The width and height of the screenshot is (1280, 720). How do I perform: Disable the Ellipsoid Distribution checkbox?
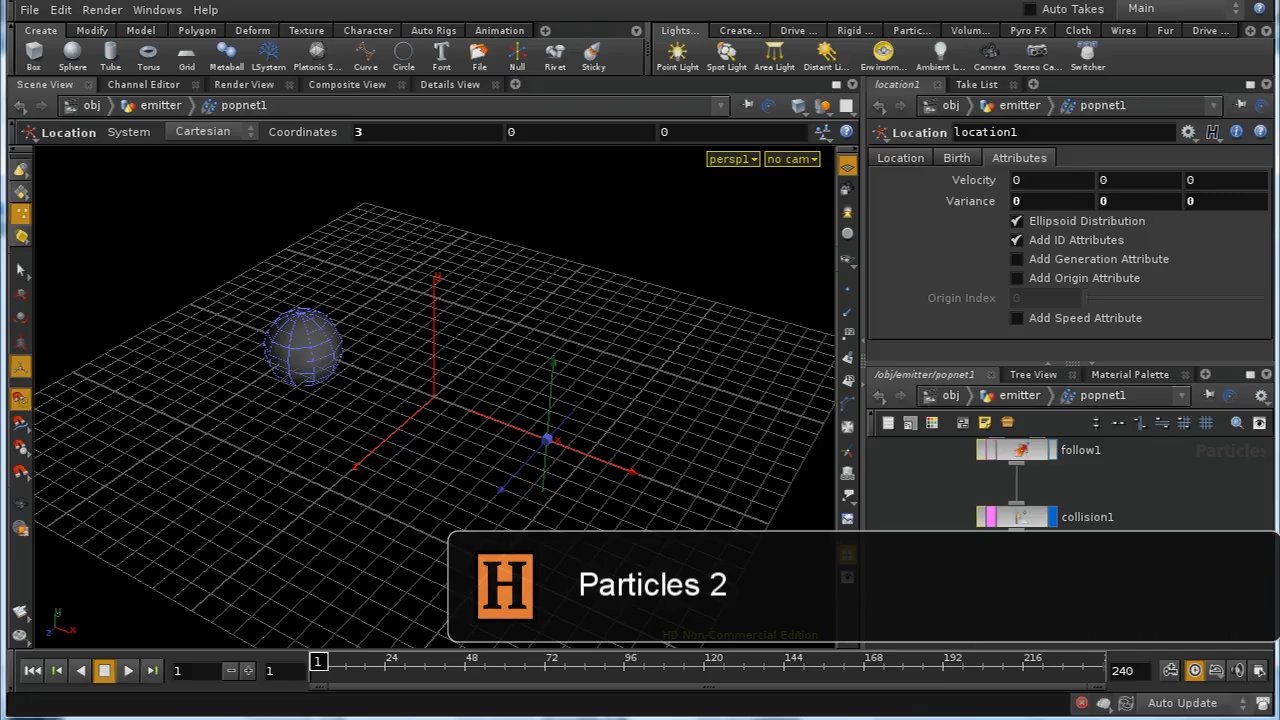coord(1017,221)
